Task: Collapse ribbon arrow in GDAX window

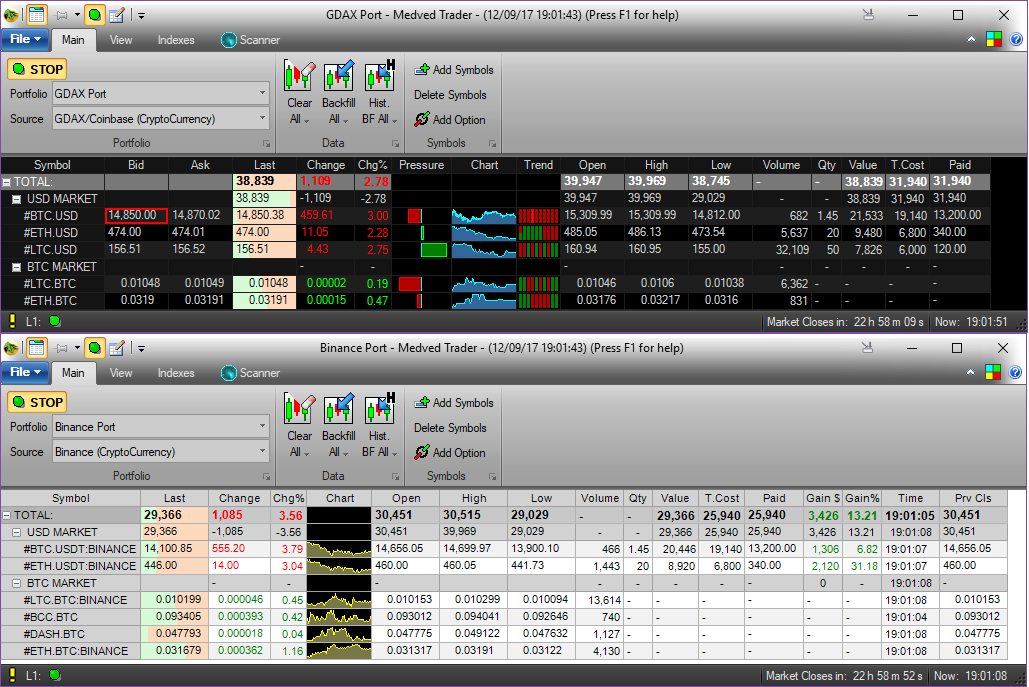Action: click(x=971, y=39)
